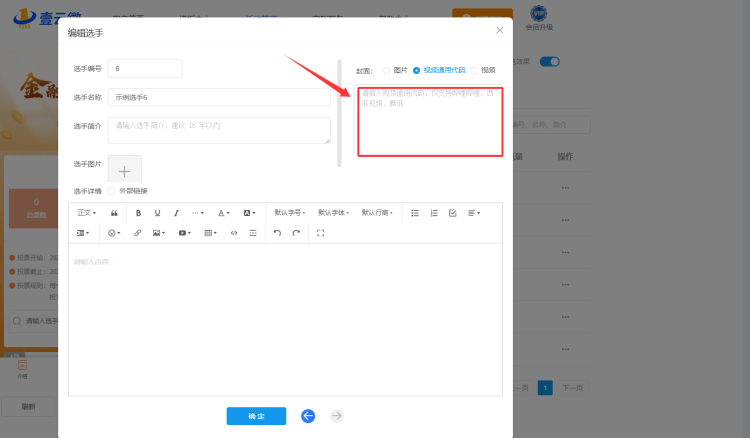
Task: Go to previous contestant with the blue arrow
Action: tap(308, 416)
